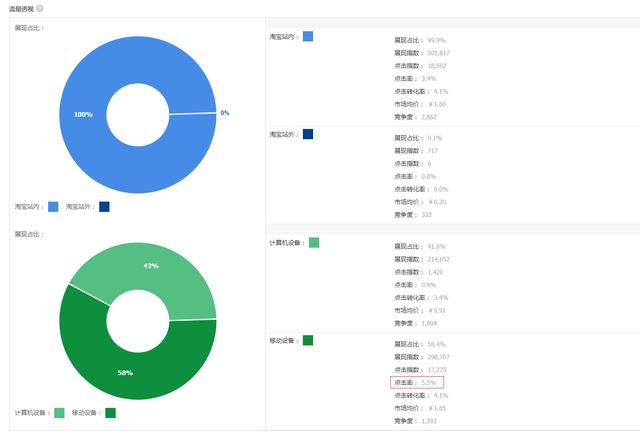Click 竞争度 row in 淘宝站内 section

point(416,117)
